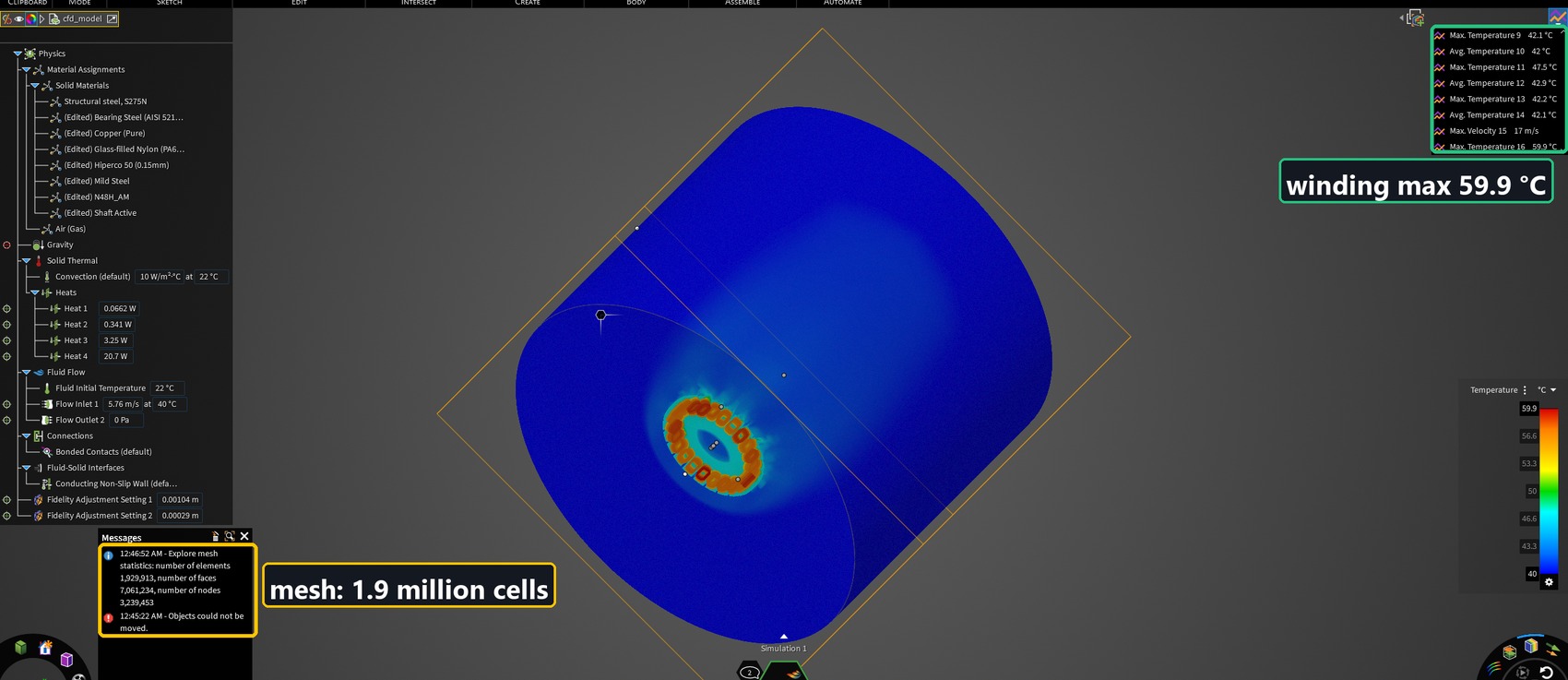Click the search icon in Messages panel

pos(230,536)
